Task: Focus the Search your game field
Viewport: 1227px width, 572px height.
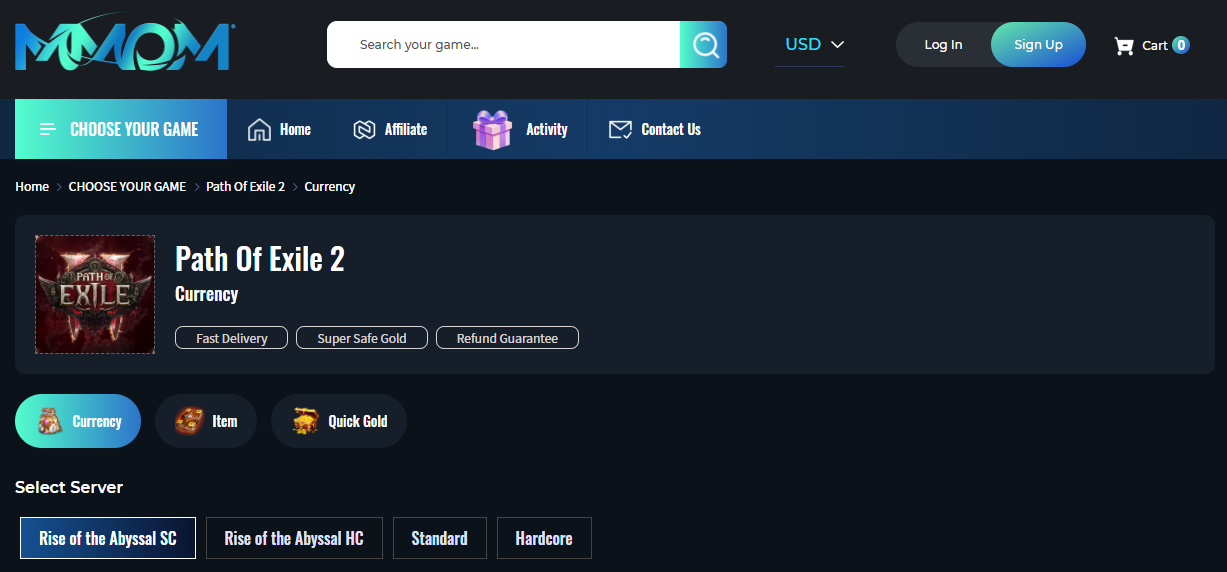Action: tap(503, 44)
